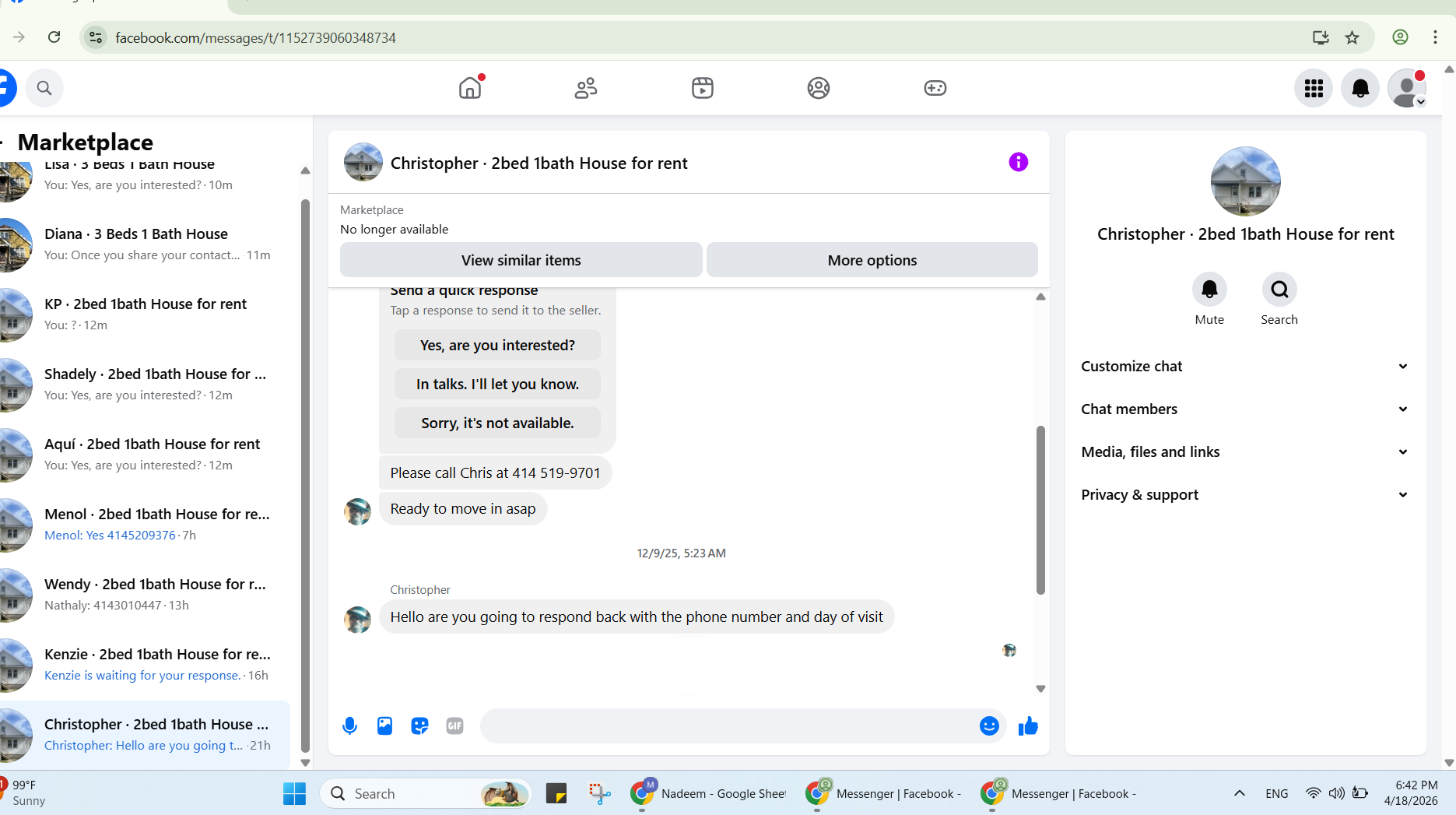Viewport: 1456px width, 815px height.
Task: Click the voice clip microphone icon
Action: tap(349, 726)
